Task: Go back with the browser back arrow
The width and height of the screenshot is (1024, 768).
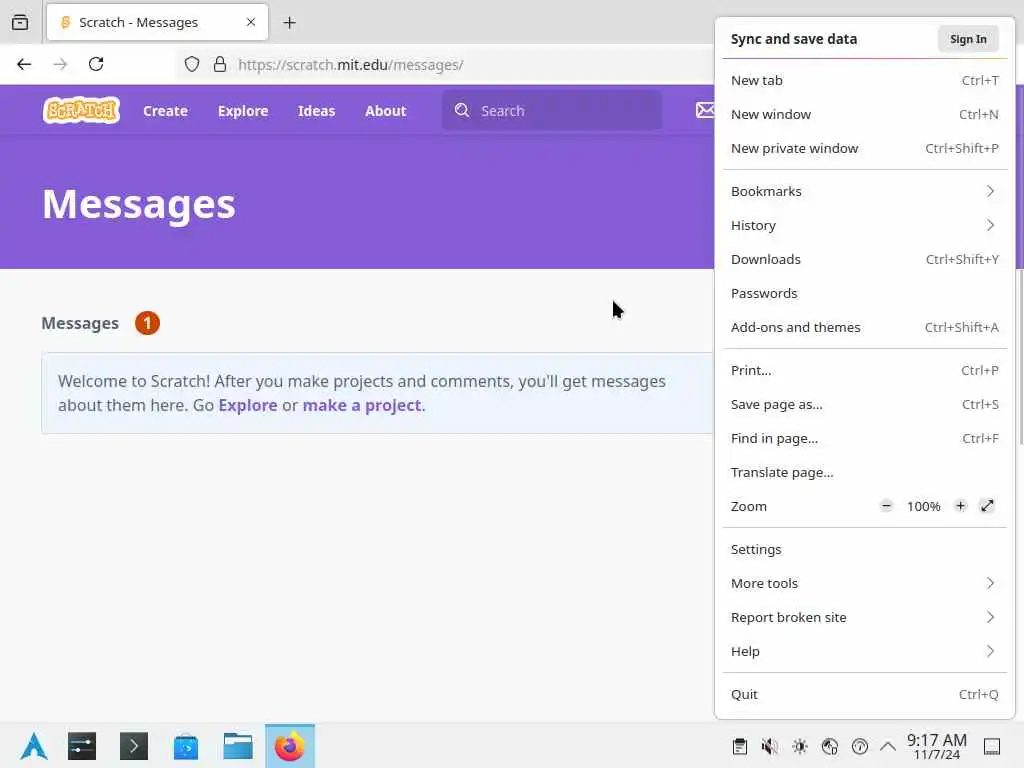Action: 24,64
